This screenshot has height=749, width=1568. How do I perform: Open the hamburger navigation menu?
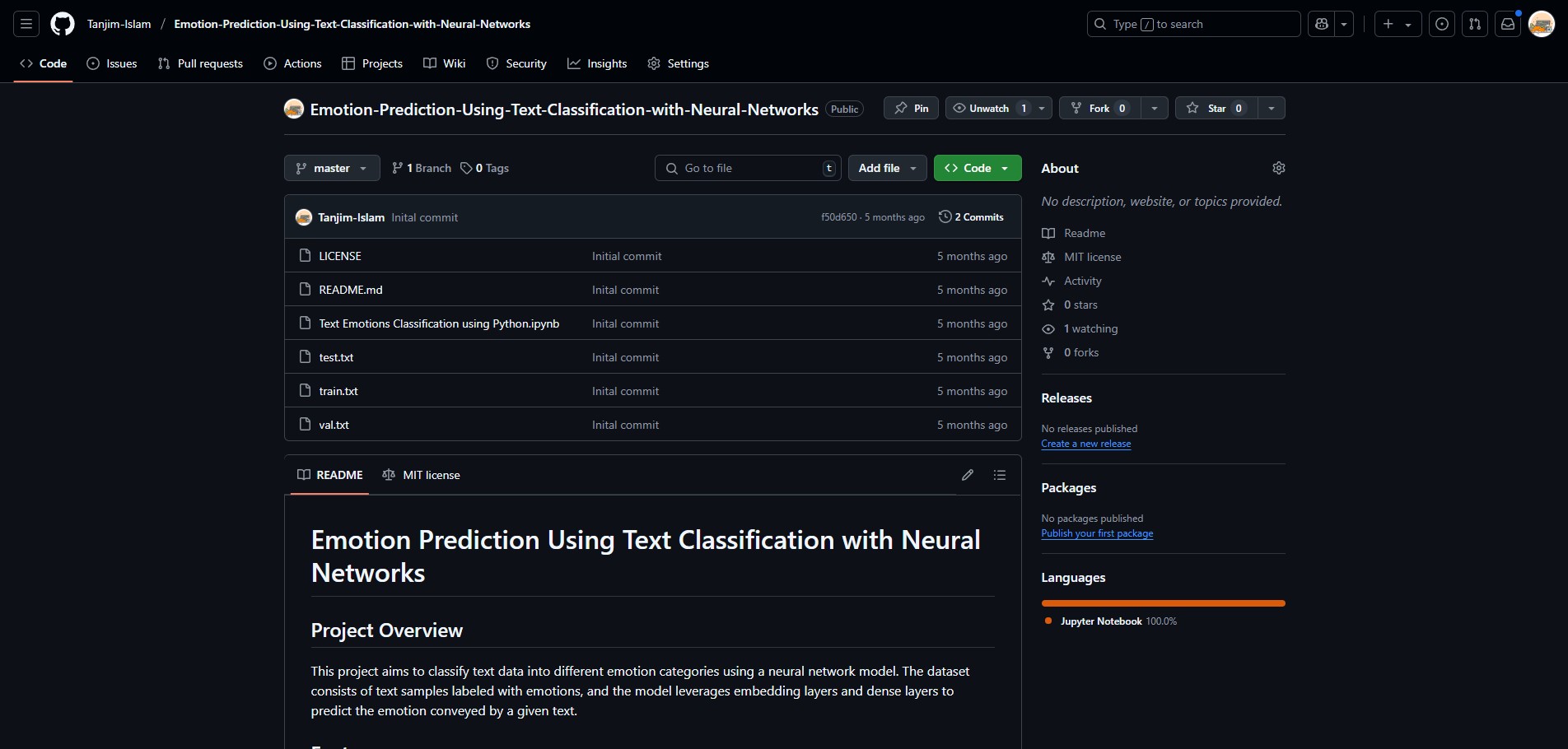click(26, 24)
